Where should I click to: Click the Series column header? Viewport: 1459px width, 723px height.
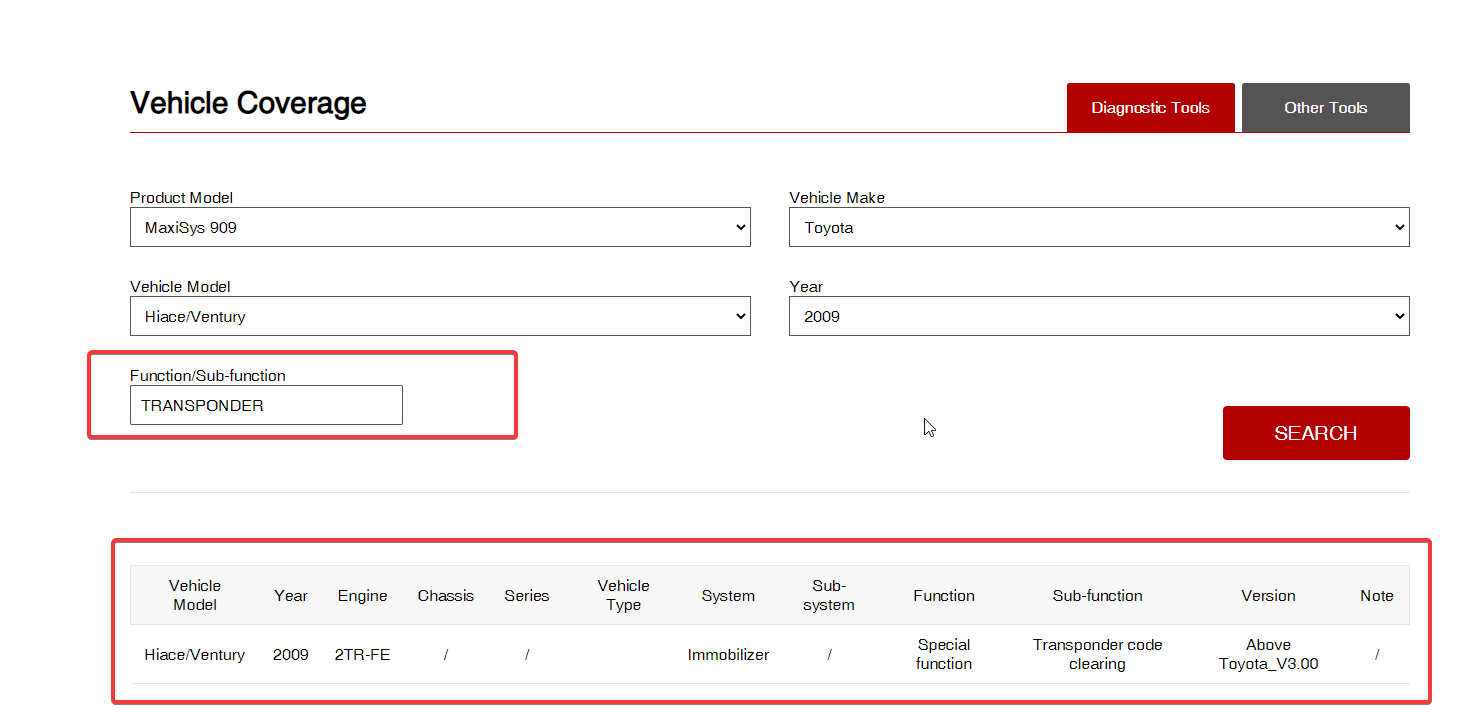coord(527,595)
